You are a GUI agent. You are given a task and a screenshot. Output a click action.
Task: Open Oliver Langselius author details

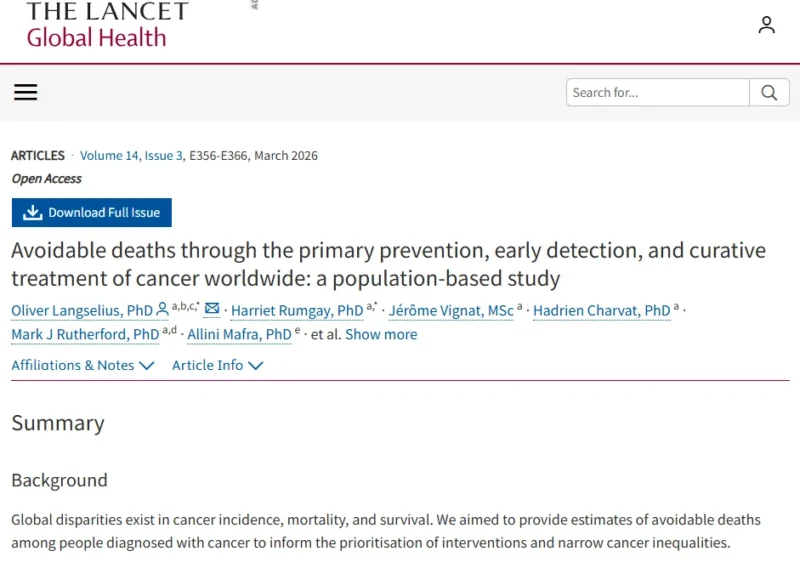[x=82, y=310]
